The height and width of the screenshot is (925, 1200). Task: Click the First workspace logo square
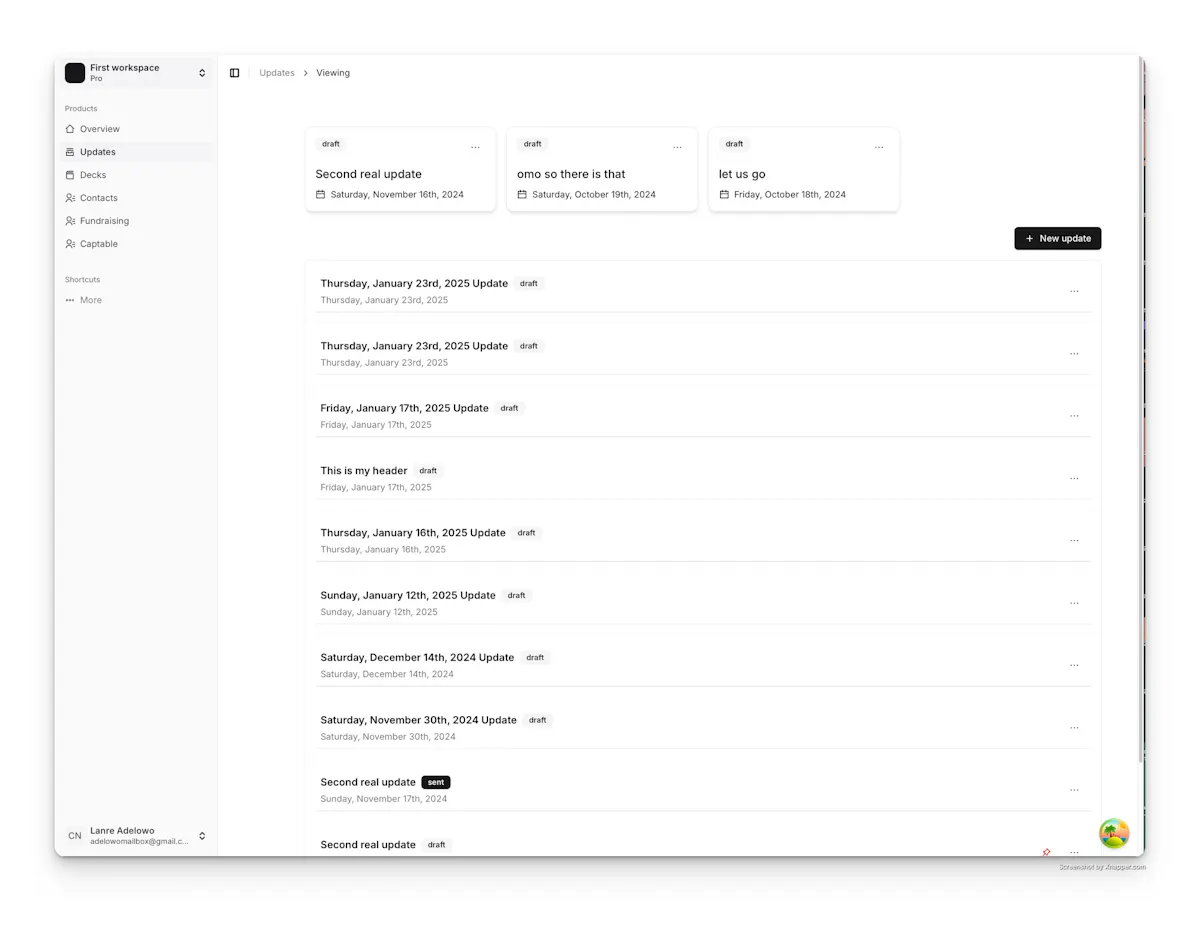75,73
